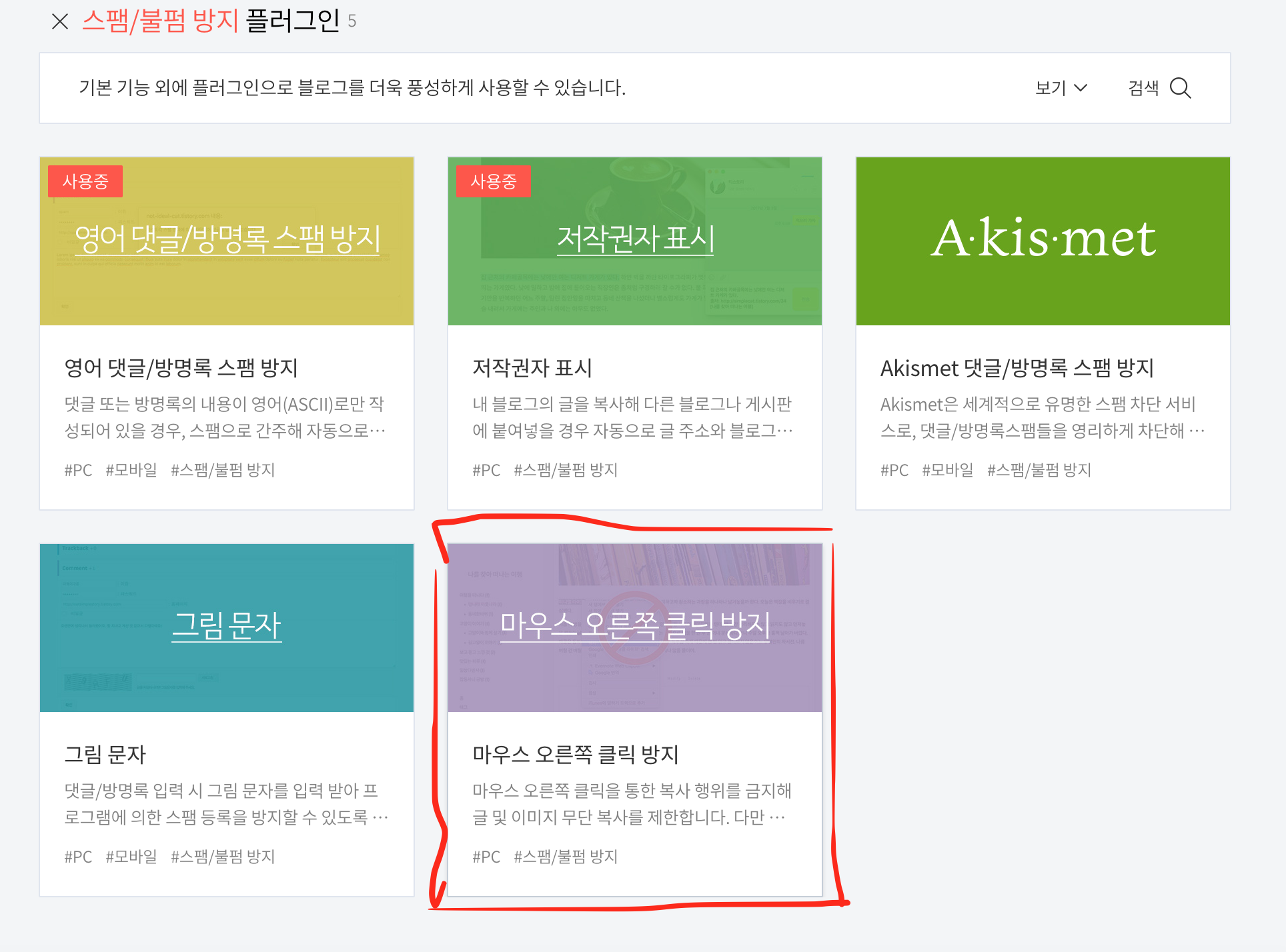Click 그림 문자 banner link

click(227, 625)
